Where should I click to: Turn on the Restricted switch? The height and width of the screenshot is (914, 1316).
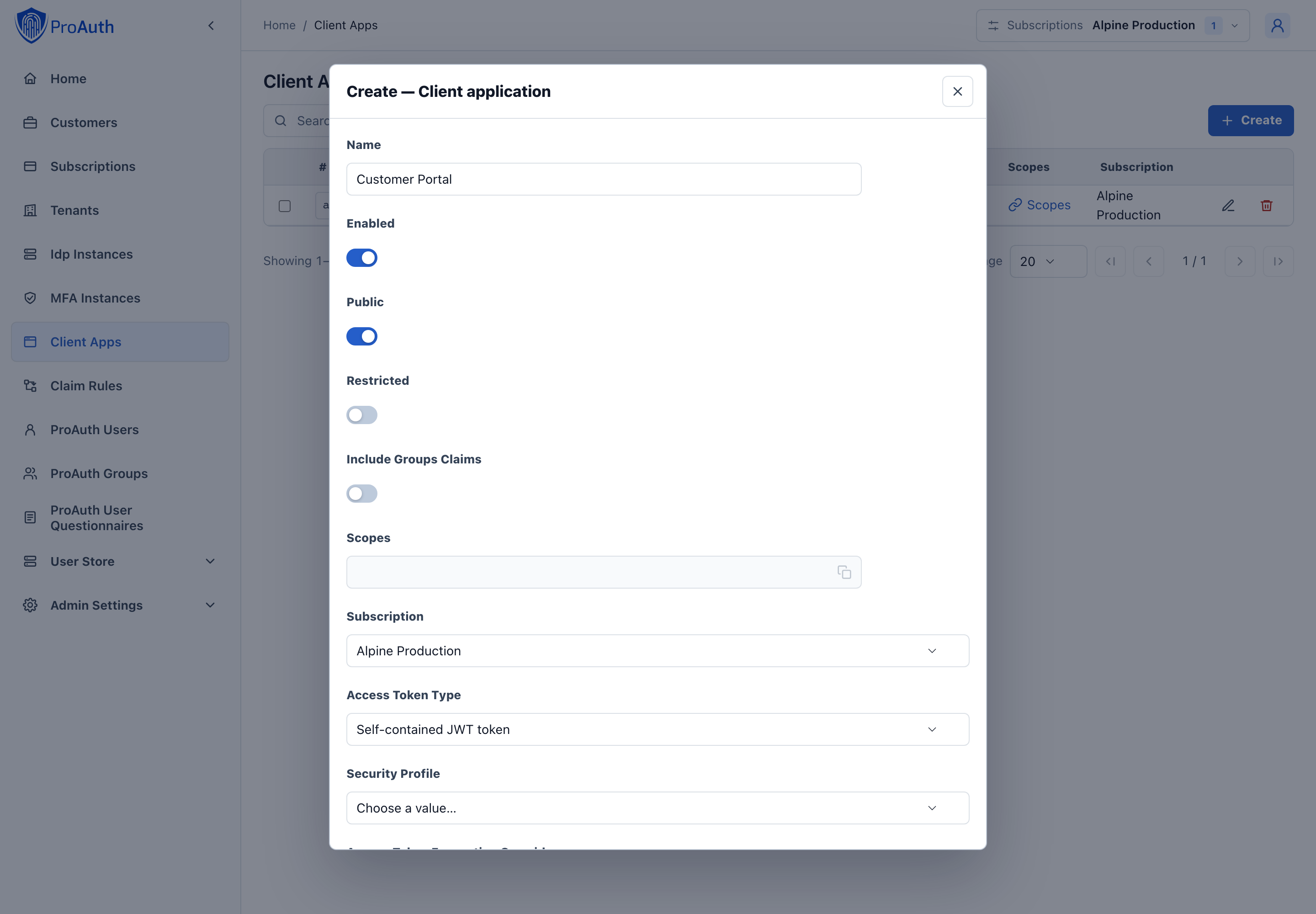[x=362, y=414]
